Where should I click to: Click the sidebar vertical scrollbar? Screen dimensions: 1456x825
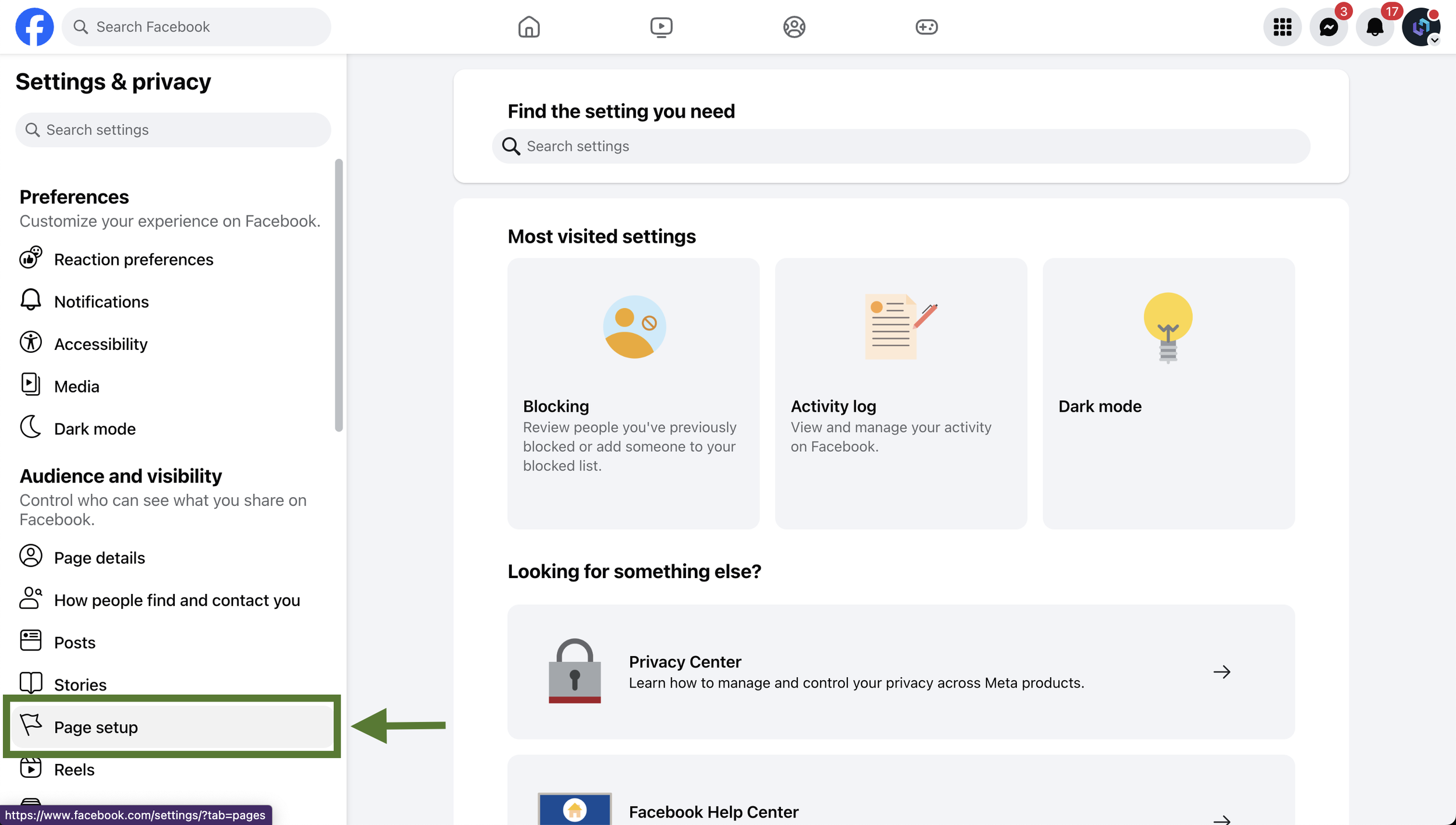[338, 295]
